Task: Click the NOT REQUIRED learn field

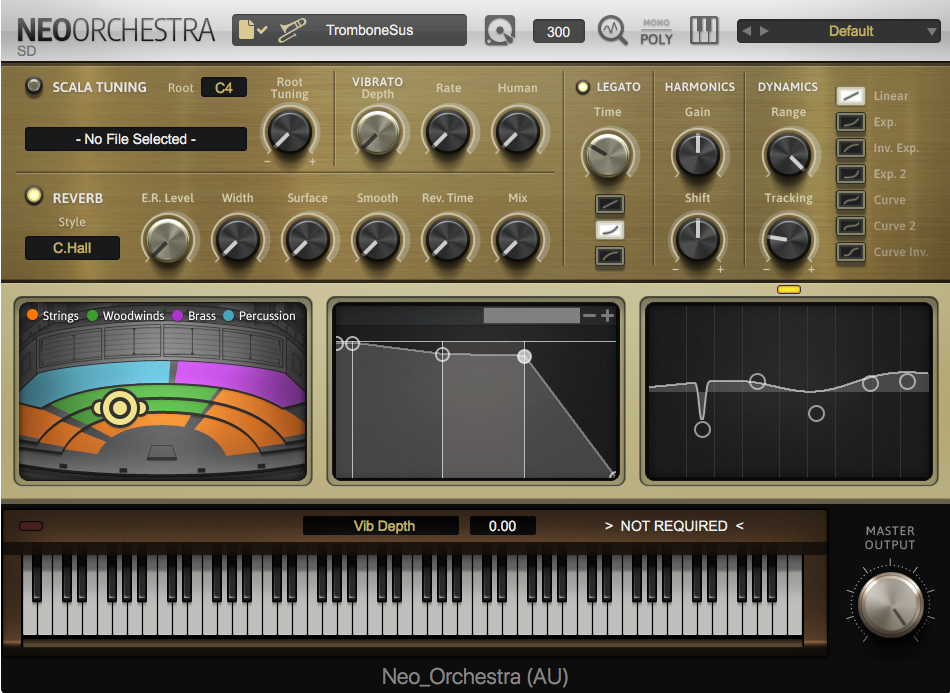Action: (x=674, y=526)
